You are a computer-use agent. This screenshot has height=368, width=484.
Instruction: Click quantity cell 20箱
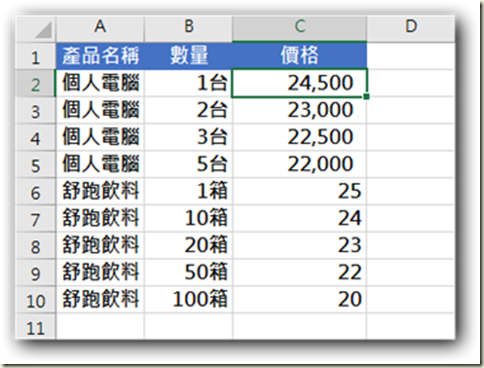tap(188, 246)
